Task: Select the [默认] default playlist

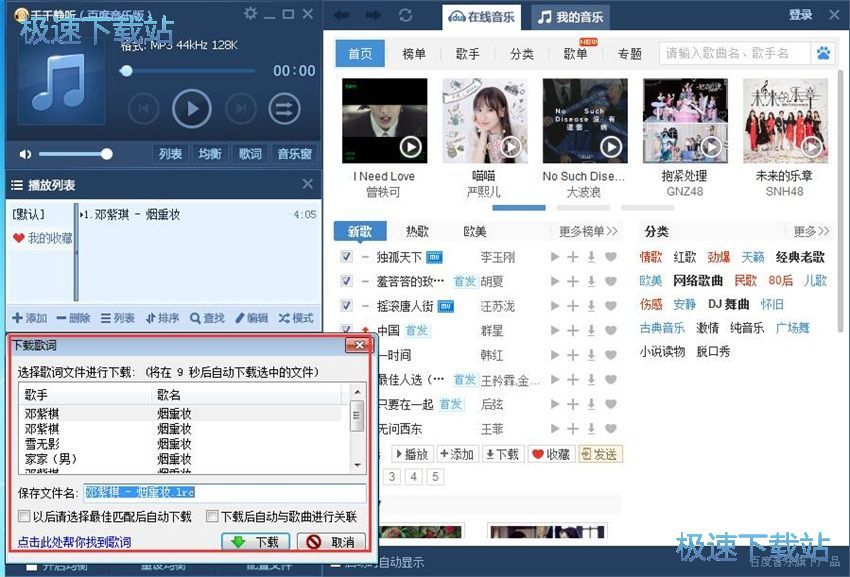Action: coord(28,214)
